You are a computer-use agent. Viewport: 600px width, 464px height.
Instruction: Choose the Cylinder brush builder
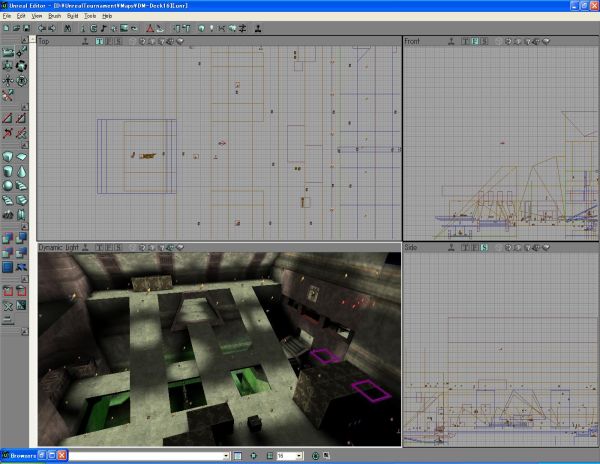pos(8,171)
